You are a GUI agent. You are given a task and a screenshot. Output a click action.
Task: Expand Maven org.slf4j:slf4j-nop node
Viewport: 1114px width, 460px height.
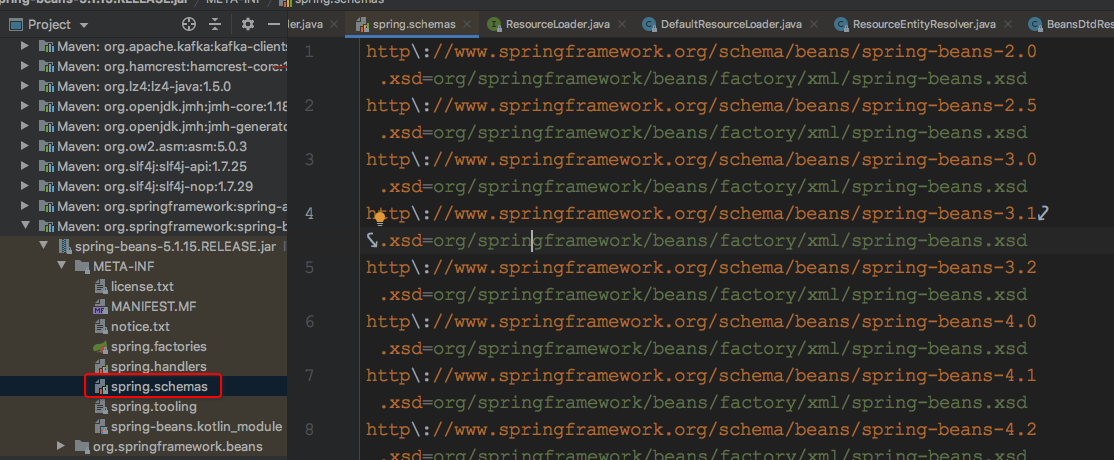click(26, 186)
